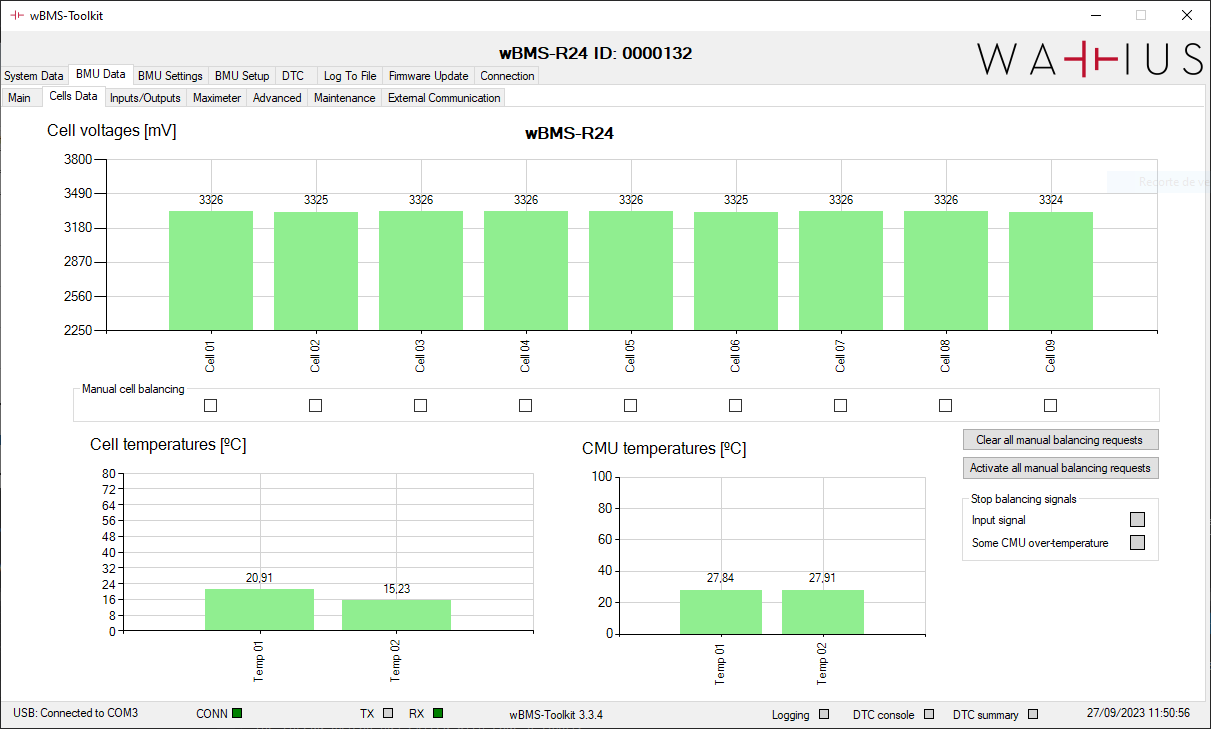Switch to the BMU Settings tab
This screenshot has height=729, width=1211.
(170, 76)
